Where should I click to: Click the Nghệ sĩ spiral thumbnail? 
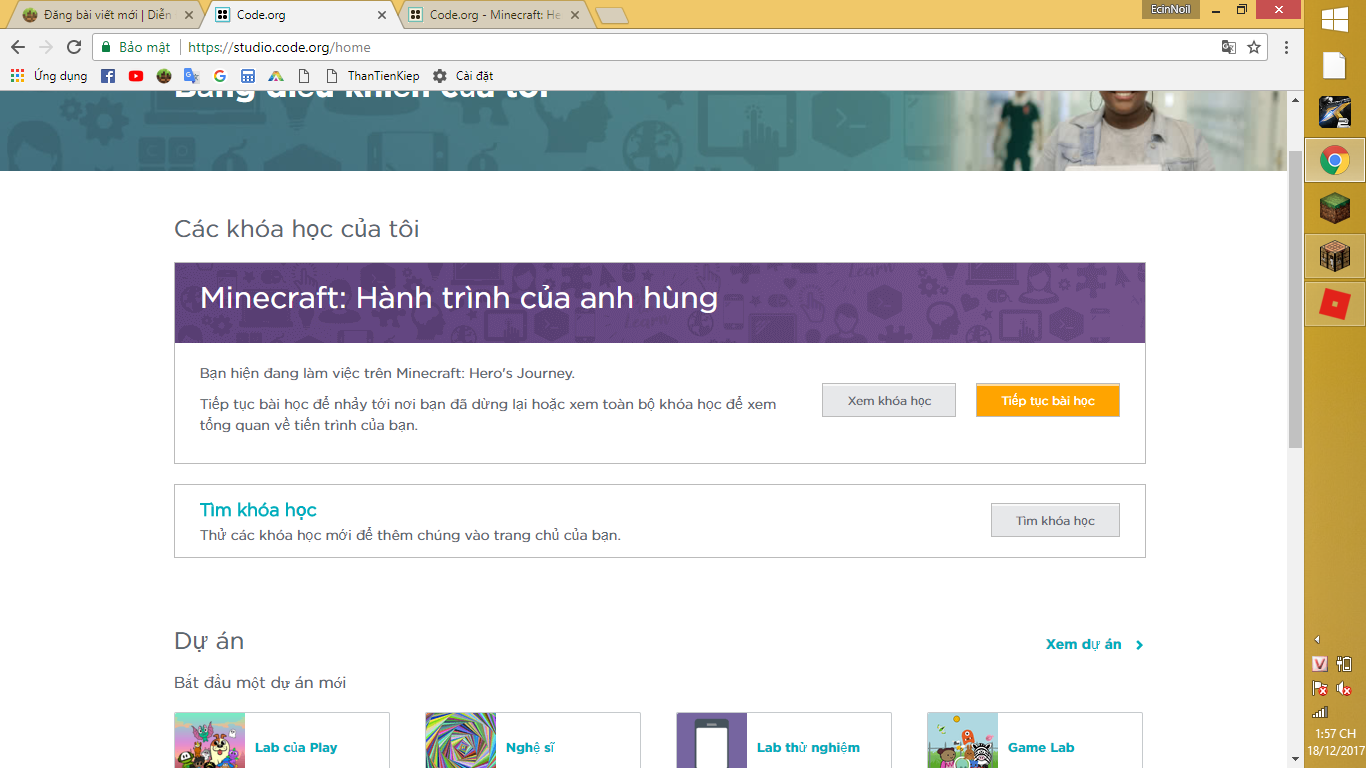pos(461,741)
